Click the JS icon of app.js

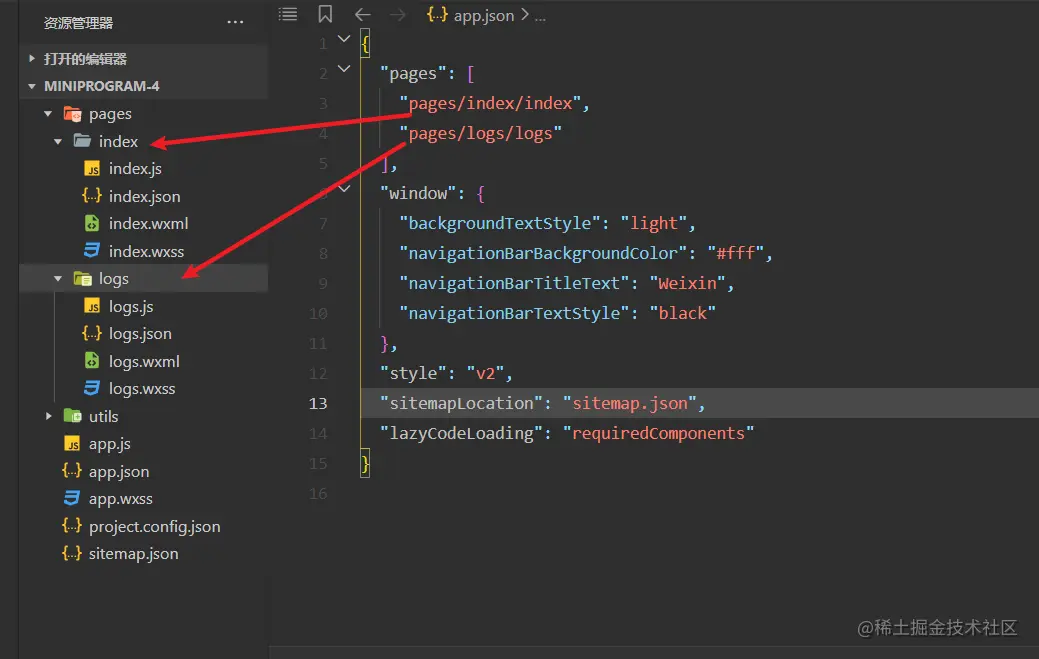click(72, 444)
